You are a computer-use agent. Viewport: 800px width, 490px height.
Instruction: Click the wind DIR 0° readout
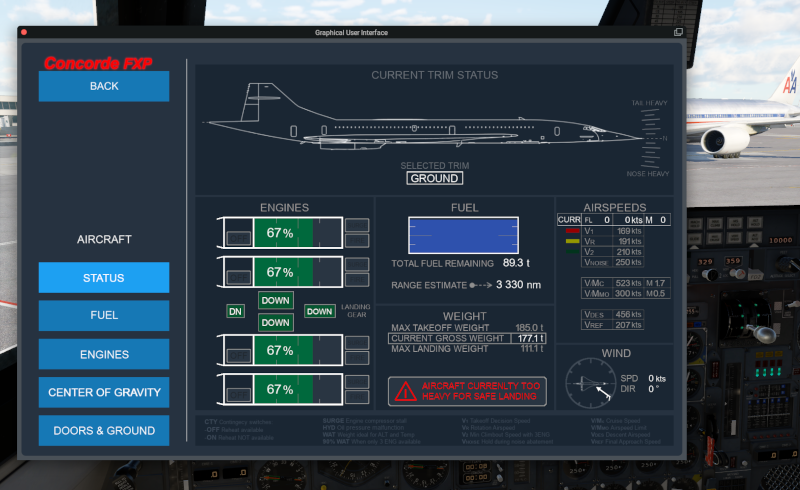[x=640, y=389]
